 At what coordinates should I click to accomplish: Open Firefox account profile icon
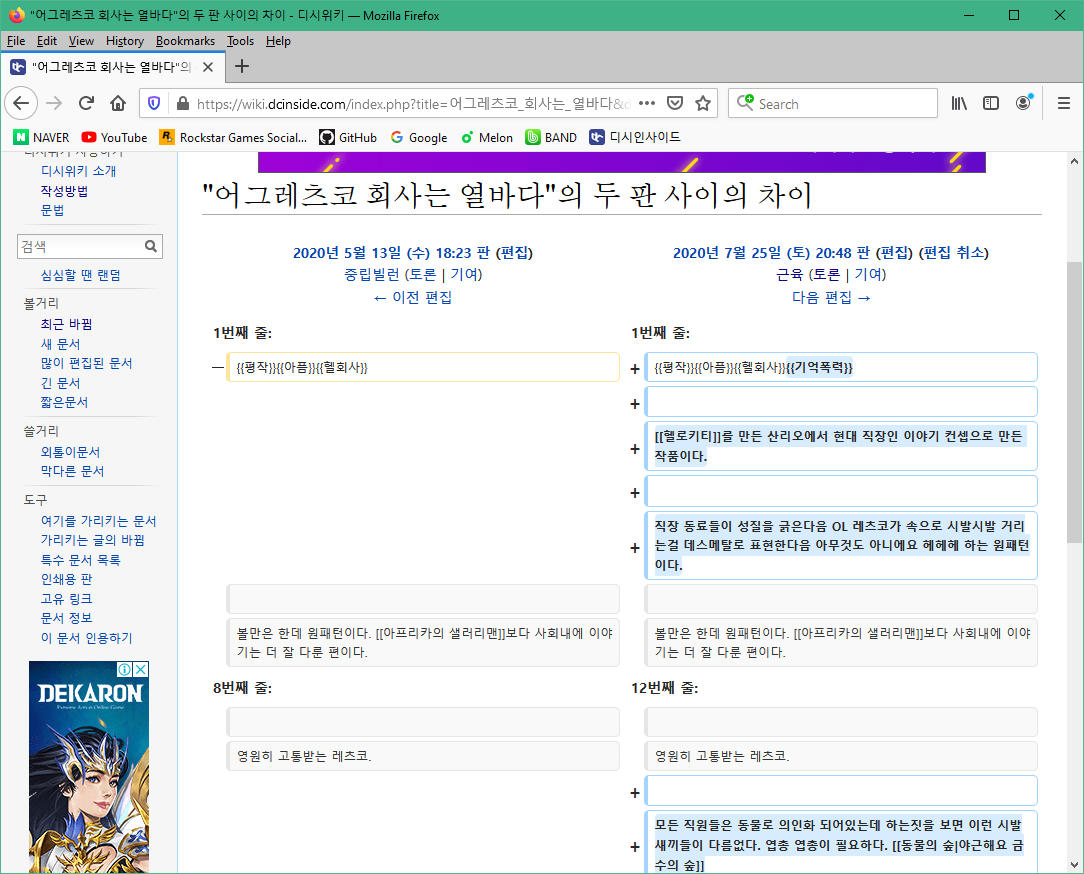coord(1023,103)
